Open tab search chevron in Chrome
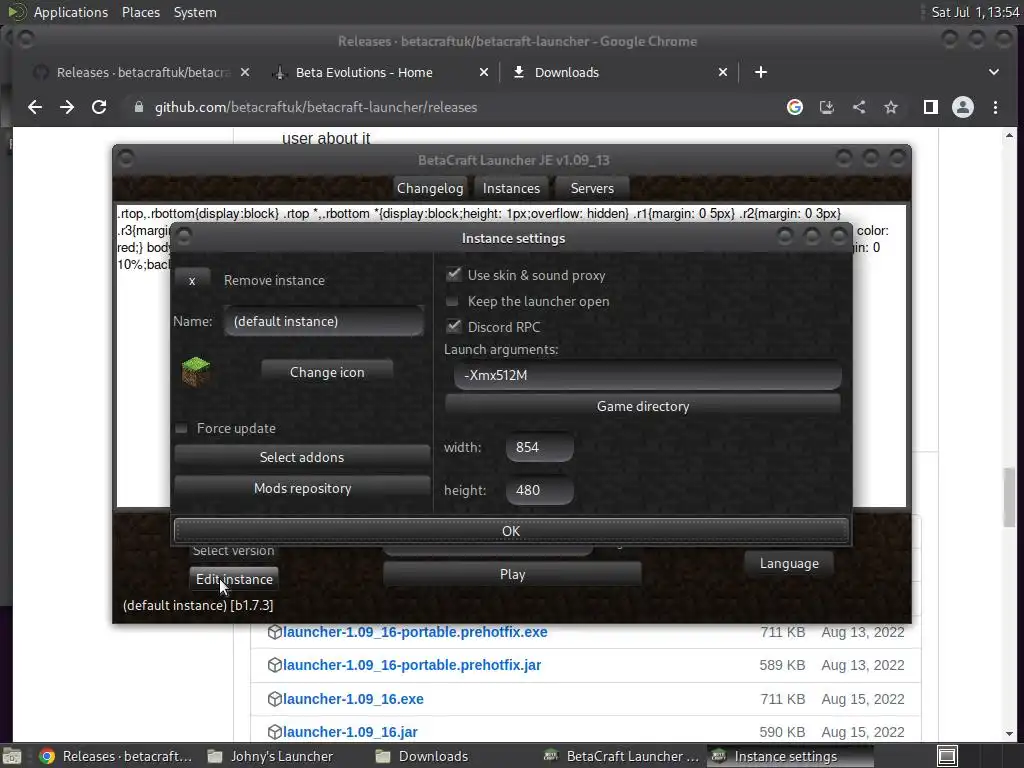Image resolution: width=1024 pixels, height=768 pixels. 993,72
